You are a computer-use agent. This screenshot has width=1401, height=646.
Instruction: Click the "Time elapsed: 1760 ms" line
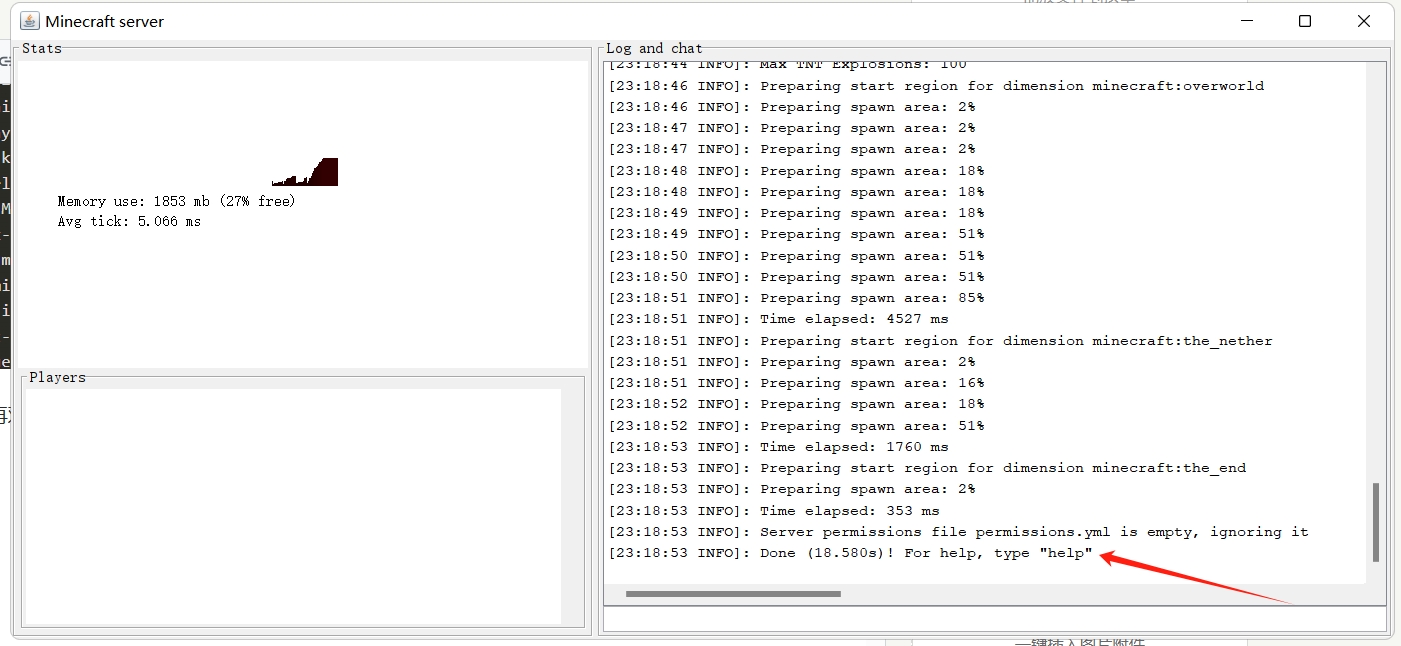click(x=778, y=447)
